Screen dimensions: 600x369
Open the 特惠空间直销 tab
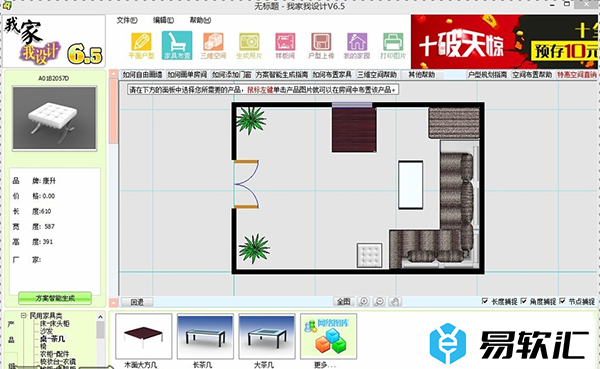point(577,75)
